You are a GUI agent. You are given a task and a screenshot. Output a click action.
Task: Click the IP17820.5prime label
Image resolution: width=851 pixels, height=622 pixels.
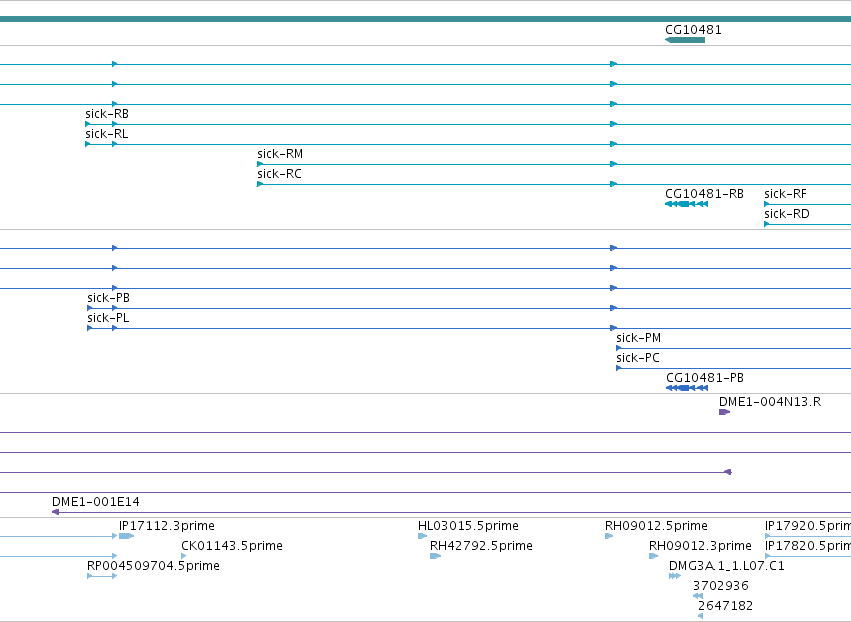click(x=808, y=546)
